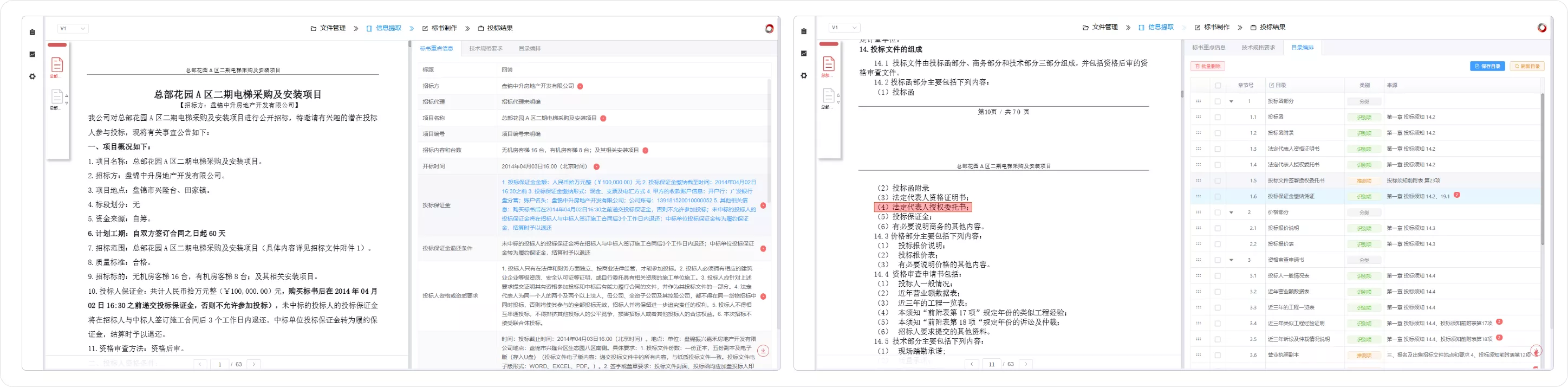Click the drag handle icon of row 1.1 投标函
Image resolution: width=1568 pixels, height=387 pixels.
tap(1198, 117)
